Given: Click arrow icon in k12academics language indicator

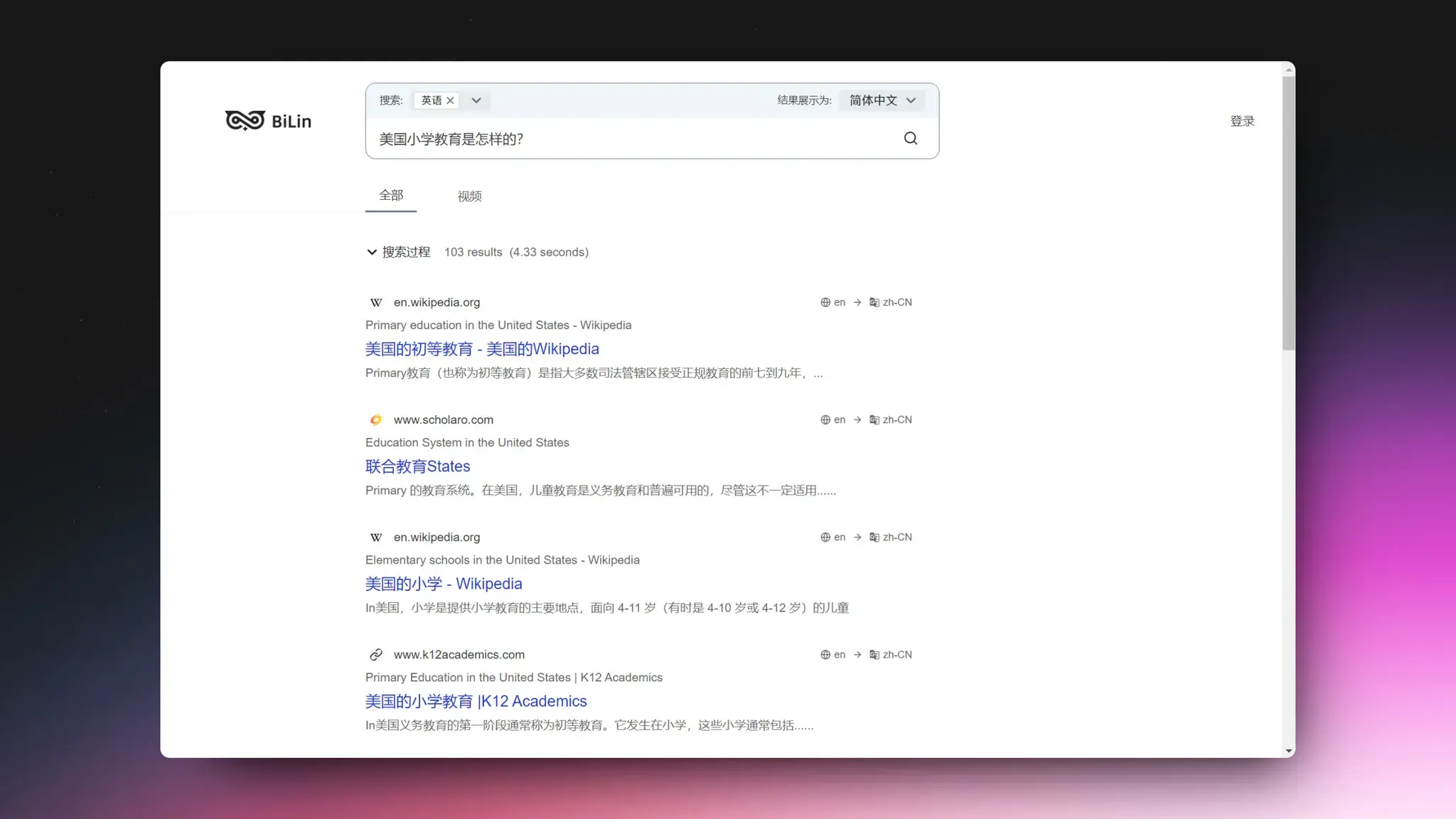Looking at the screenshot, I should pos(857,654).
